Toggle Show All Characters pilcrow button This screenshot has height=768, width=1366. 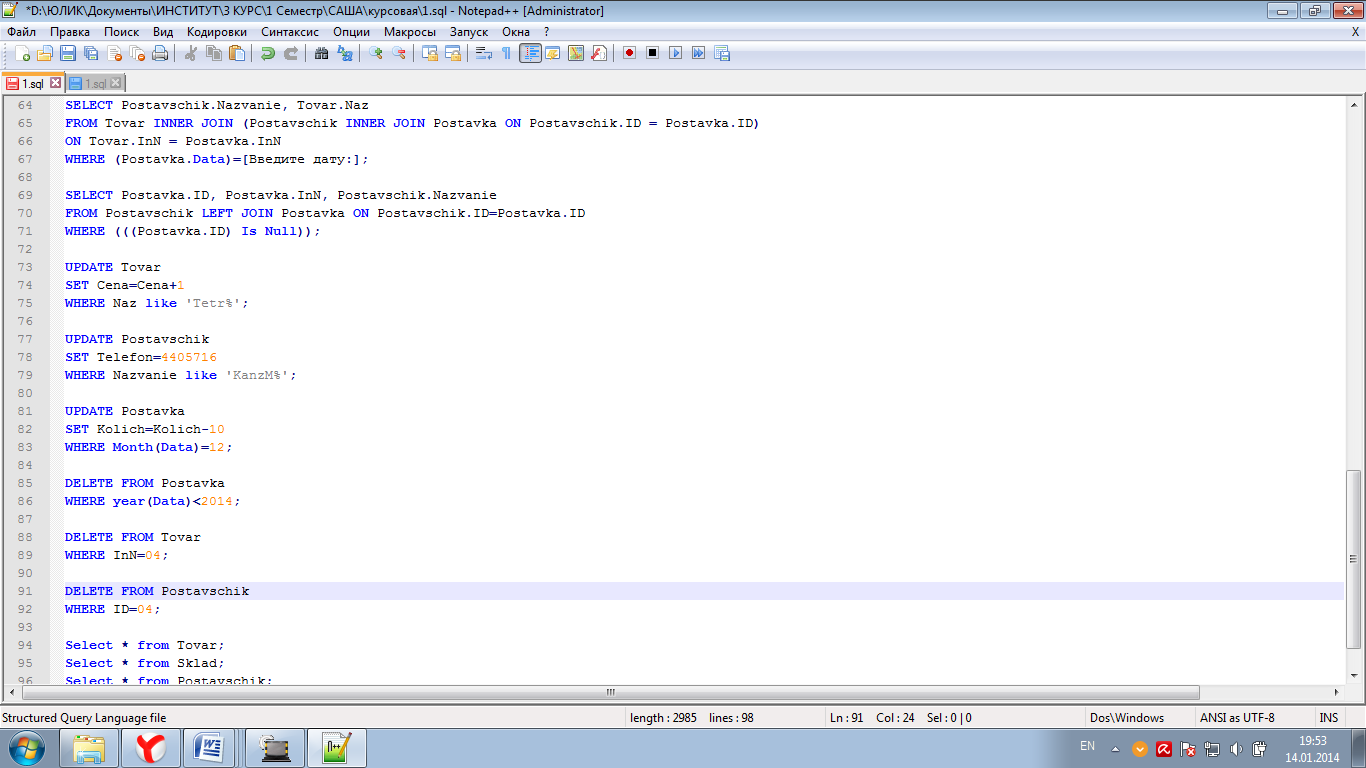tap(506, 53)
